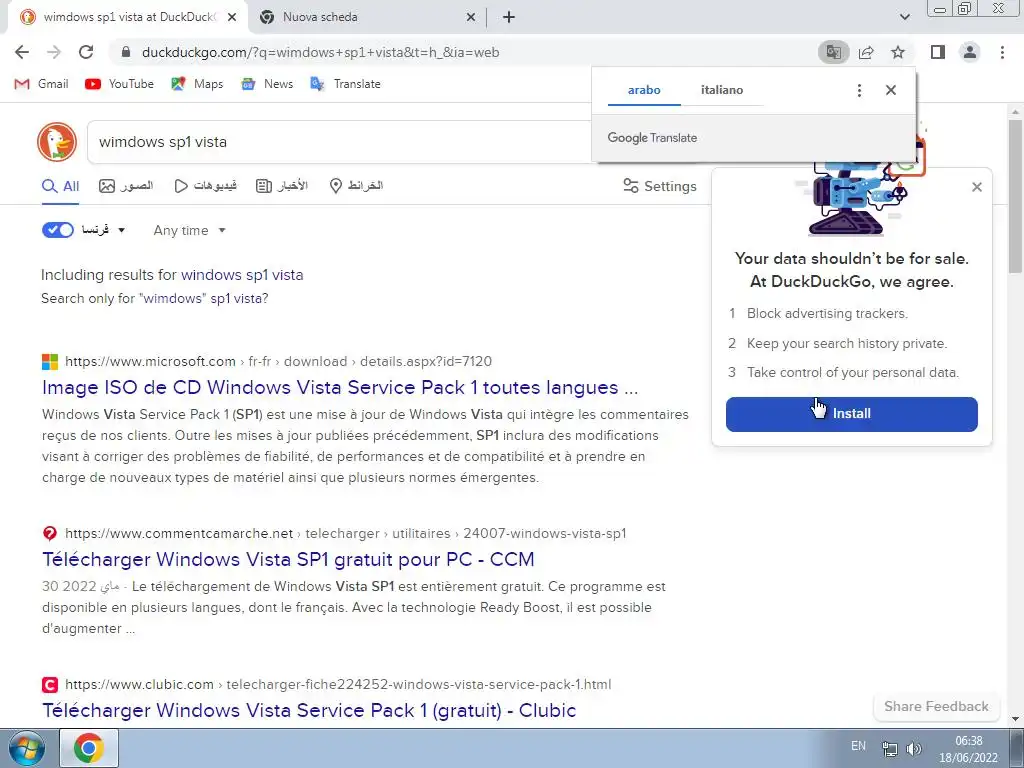Select the arabo language tab
Screen dimensions: 1024x768
coord(644,90)
